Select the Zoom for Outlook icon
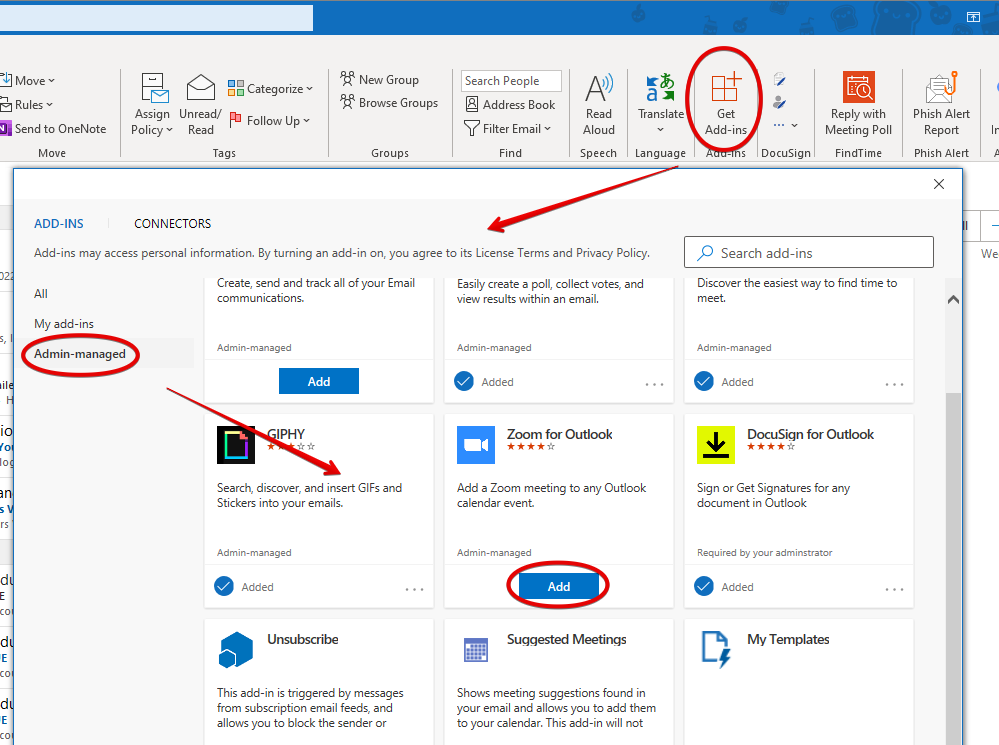The image size is (999, 745). point(476,445)
